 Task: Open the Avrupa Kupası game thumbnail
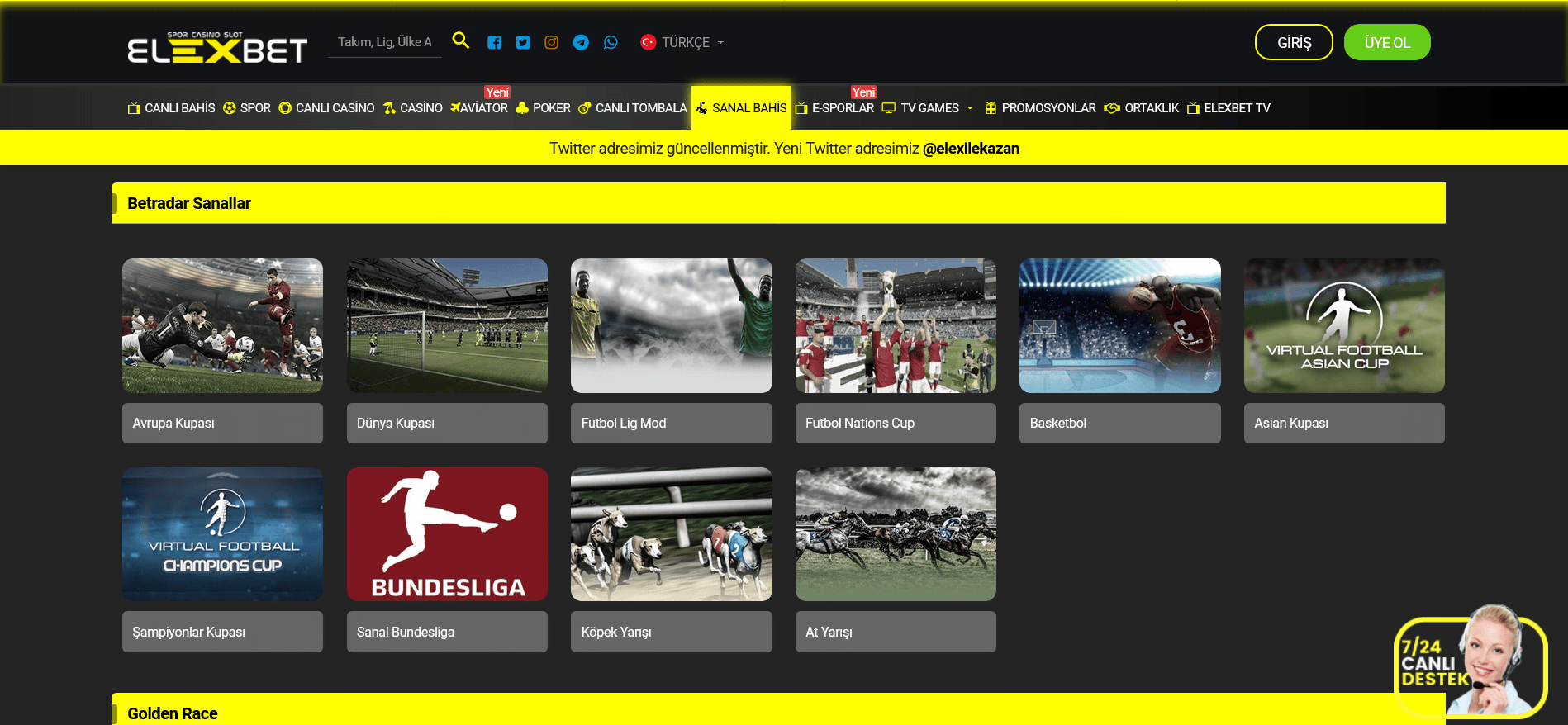(x=222, y=325)
